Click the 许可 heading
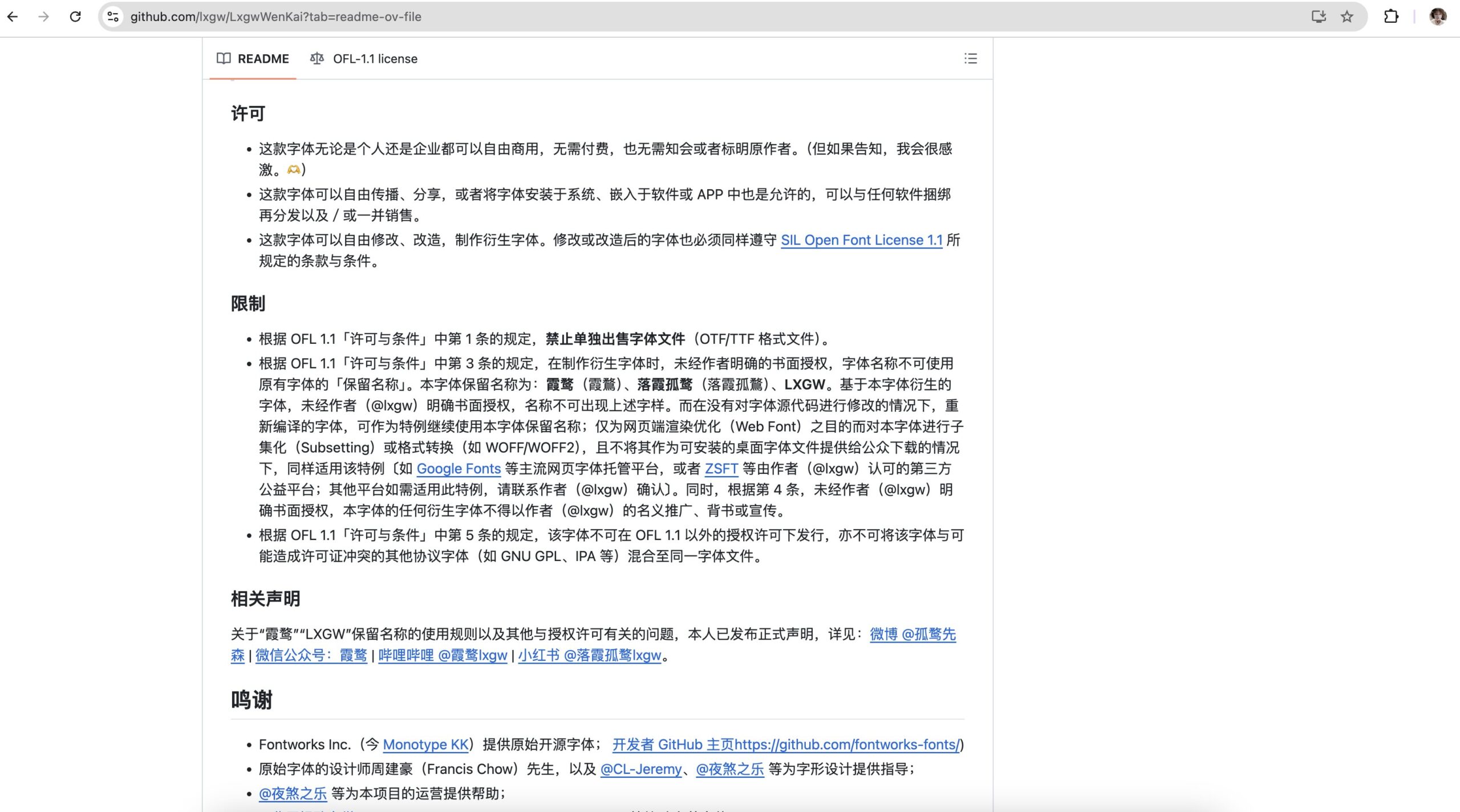The height and width of the screenshot is (812, 1460). 248,113
